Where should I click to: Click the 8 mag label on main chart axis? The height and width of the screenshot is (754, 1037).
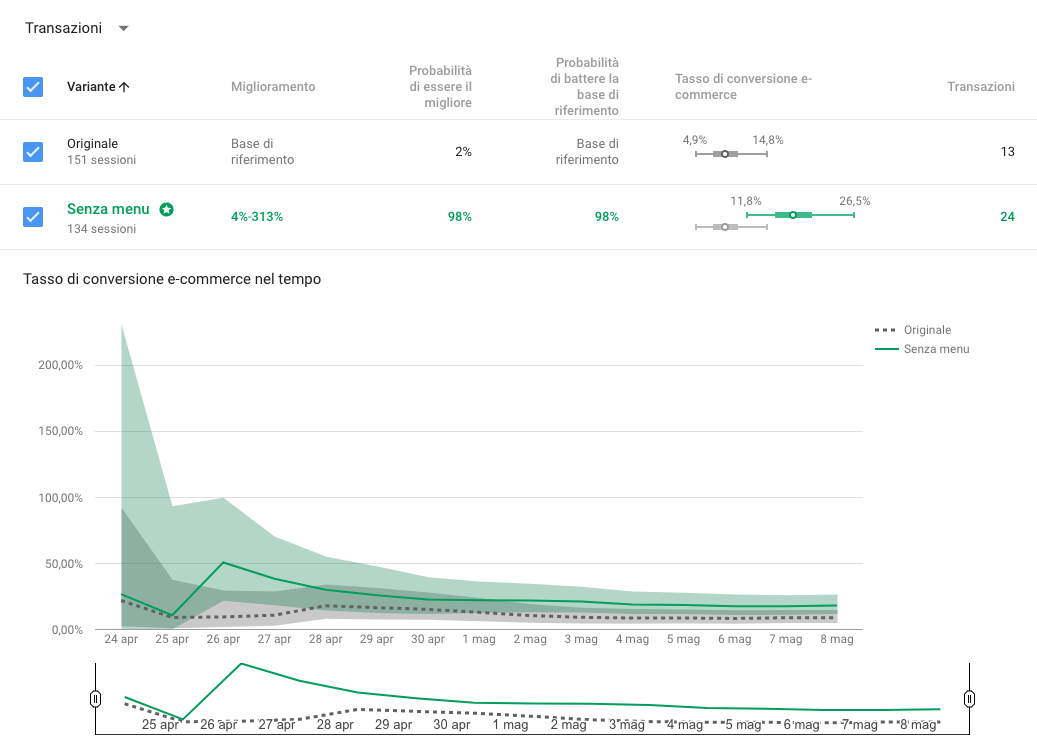point(837,639)
